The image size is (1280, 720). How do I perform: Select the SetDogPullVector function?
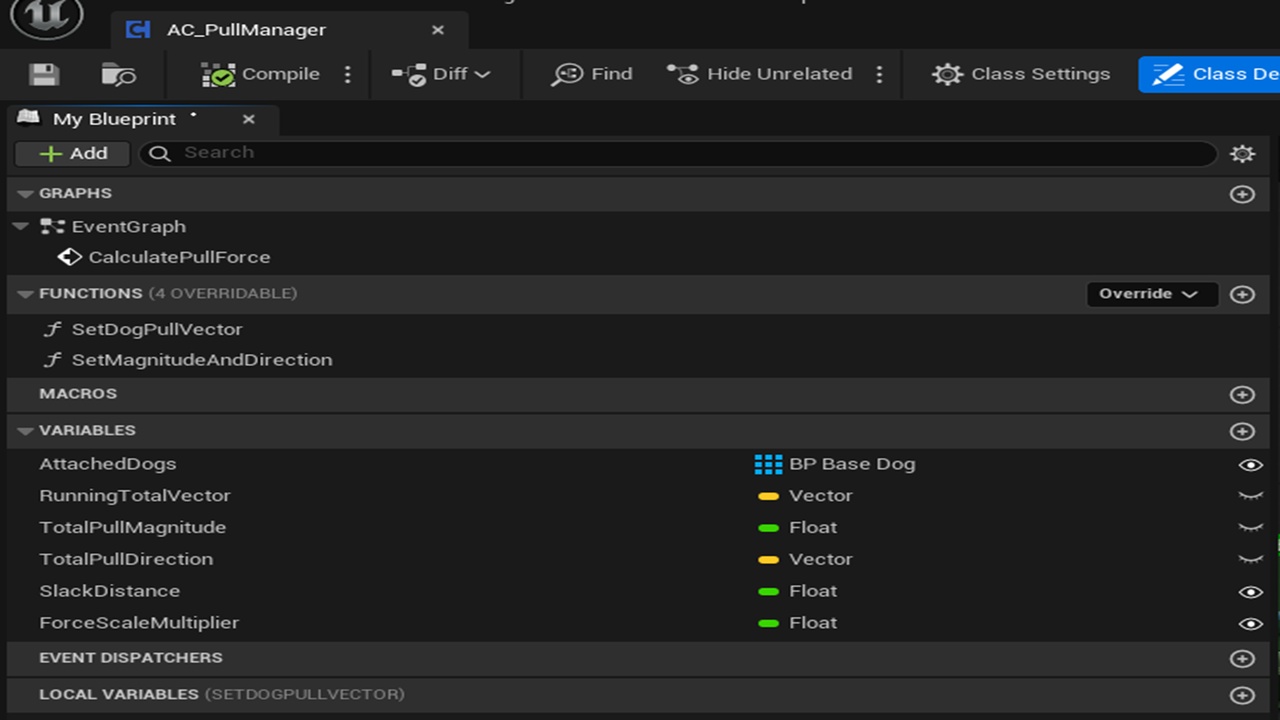click(x=157, y=329)
